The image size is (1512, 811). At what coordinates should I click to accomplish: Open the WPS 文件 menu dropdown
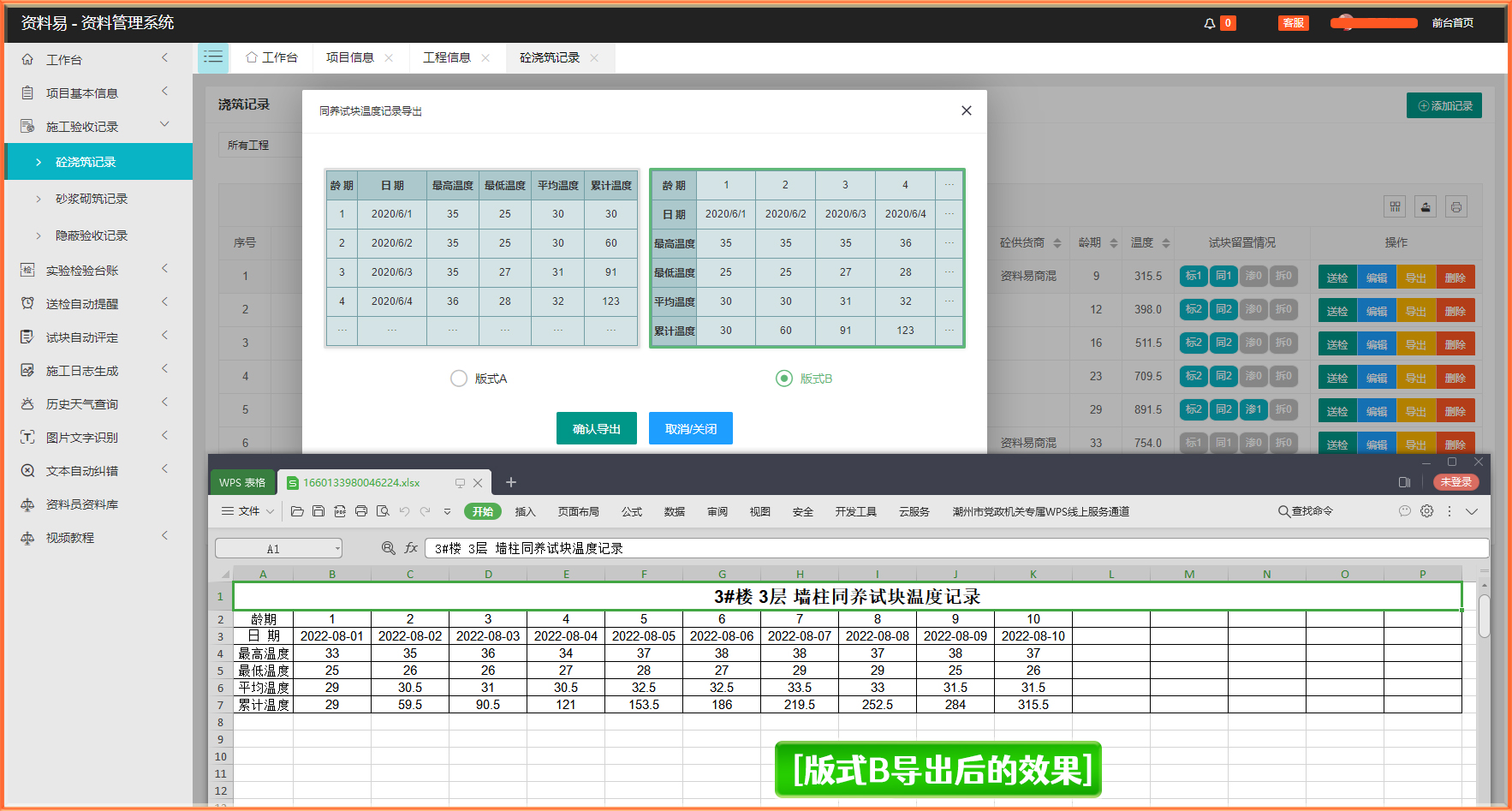tap(248, 511)
